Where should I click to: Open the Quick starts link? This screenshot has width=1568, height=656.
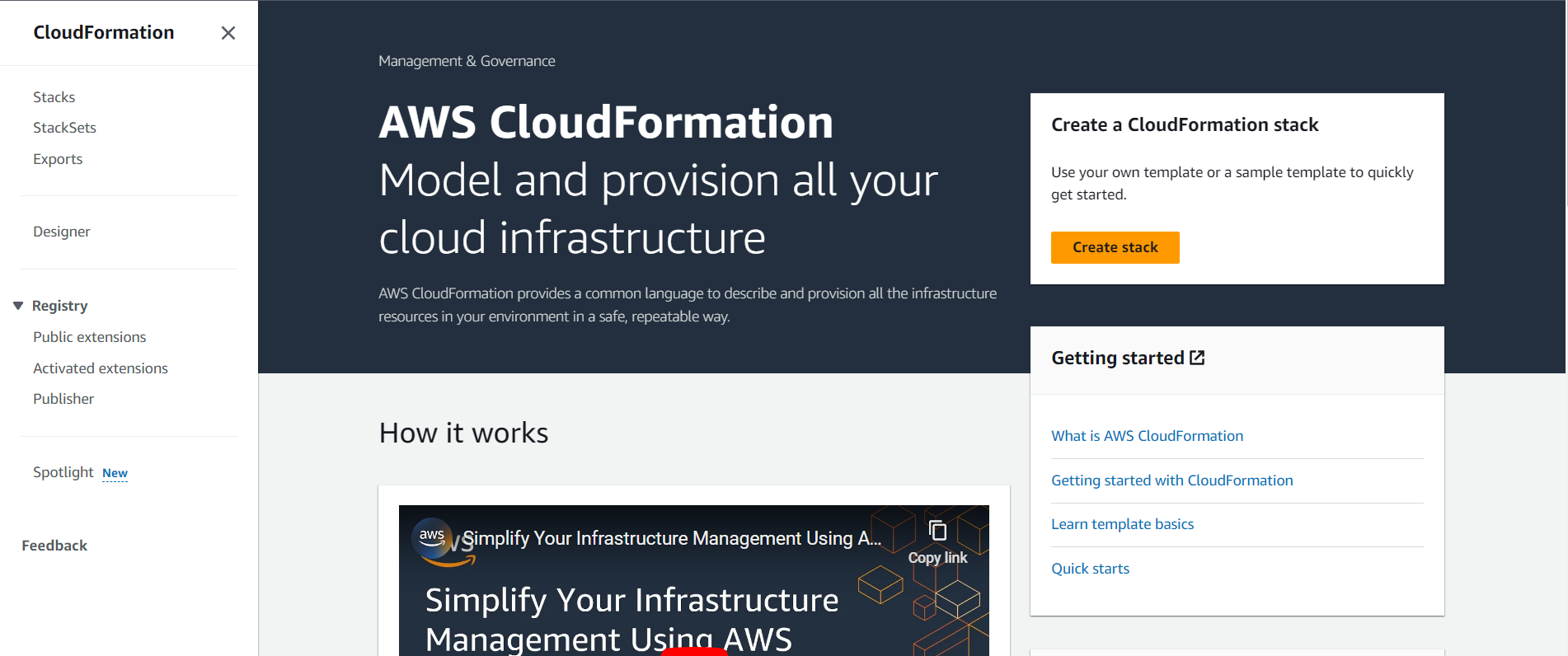pyautogui.click(x=1090, y=569)
